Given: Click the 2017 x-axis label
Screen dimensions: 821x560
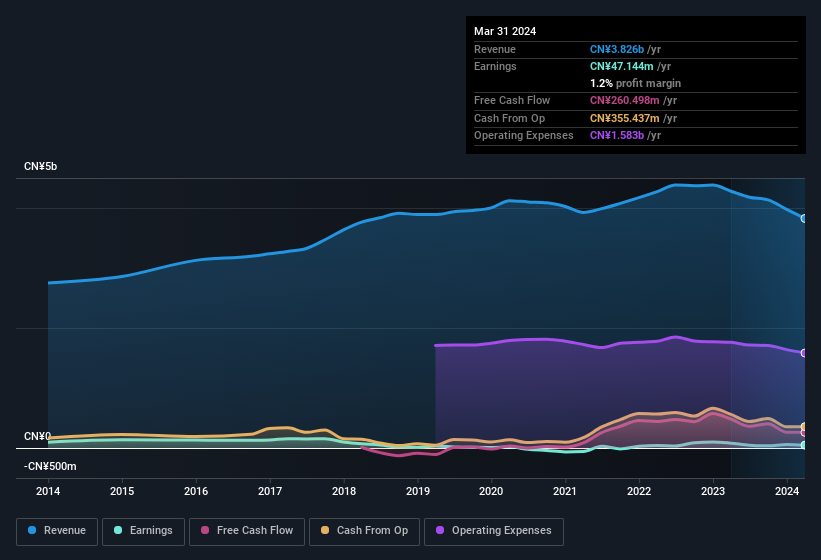Looking at the screenshot, I should [270, 491].
